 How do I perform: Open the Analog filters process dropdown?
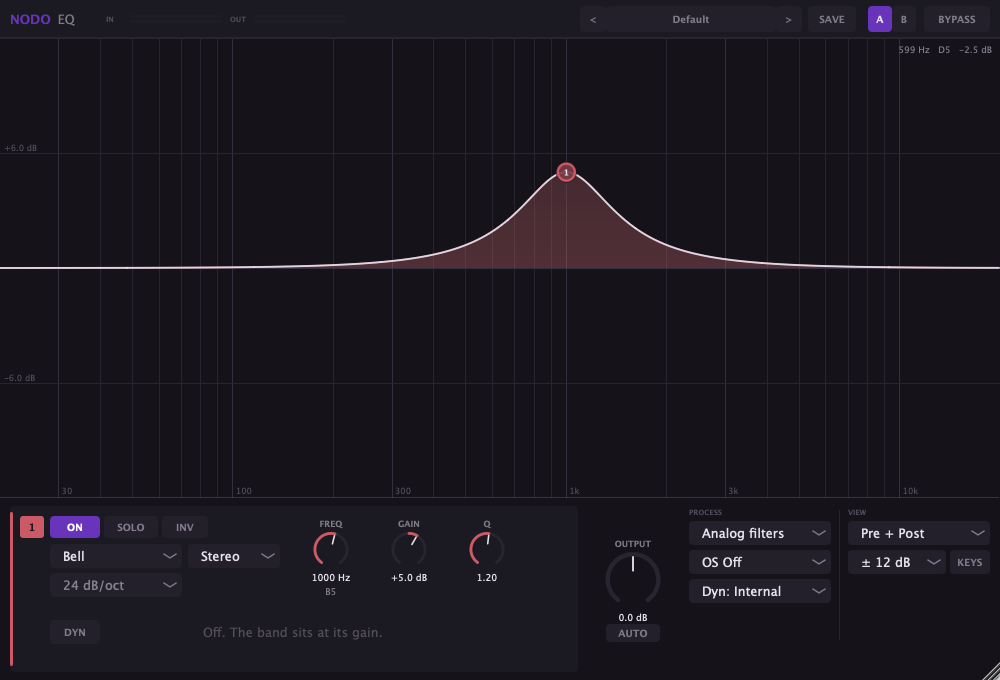(760, 533)
